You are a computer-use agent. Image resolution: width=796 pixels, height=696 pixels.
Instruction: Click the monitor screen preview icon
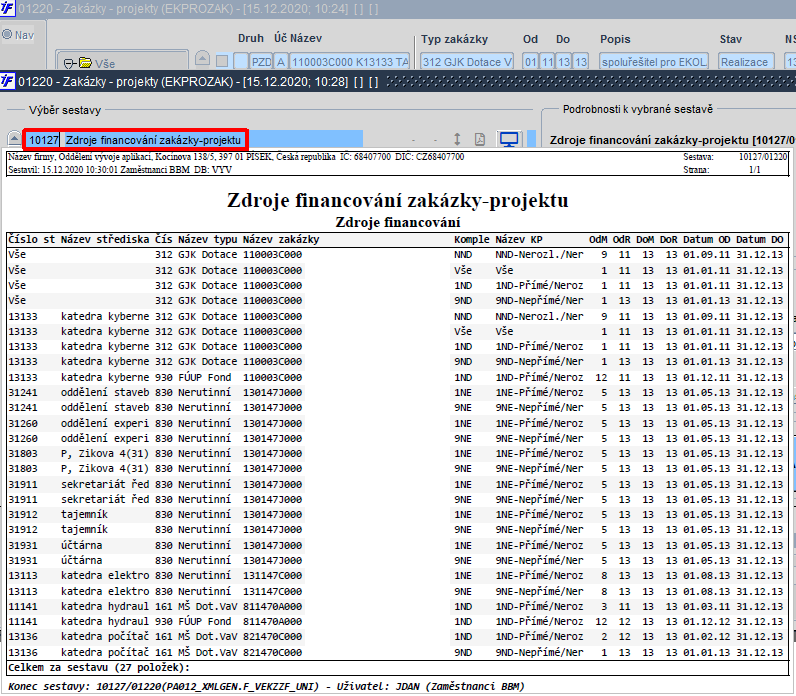pos(510,139)
